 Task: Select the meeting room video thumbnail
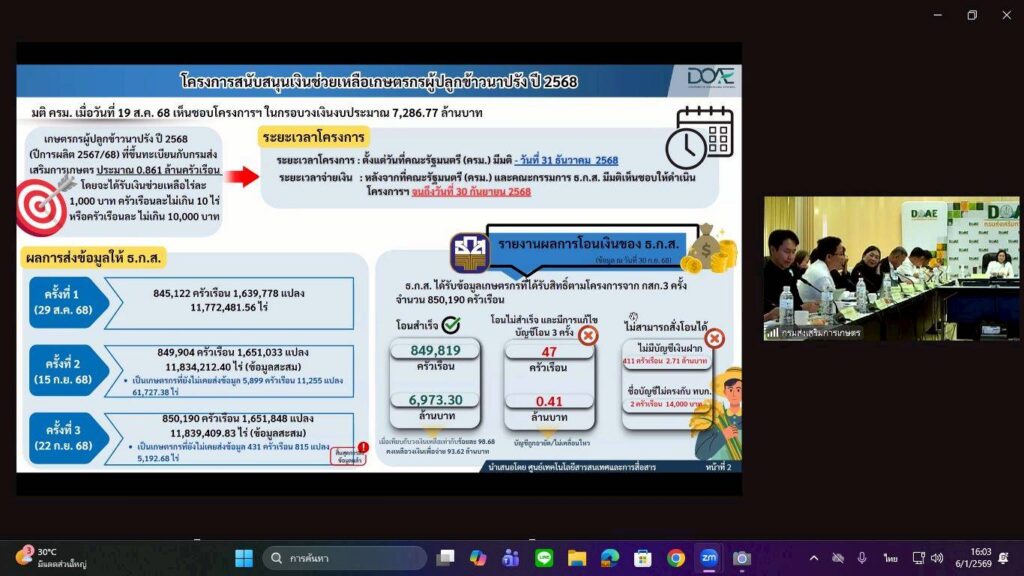[x=891, y=268]
